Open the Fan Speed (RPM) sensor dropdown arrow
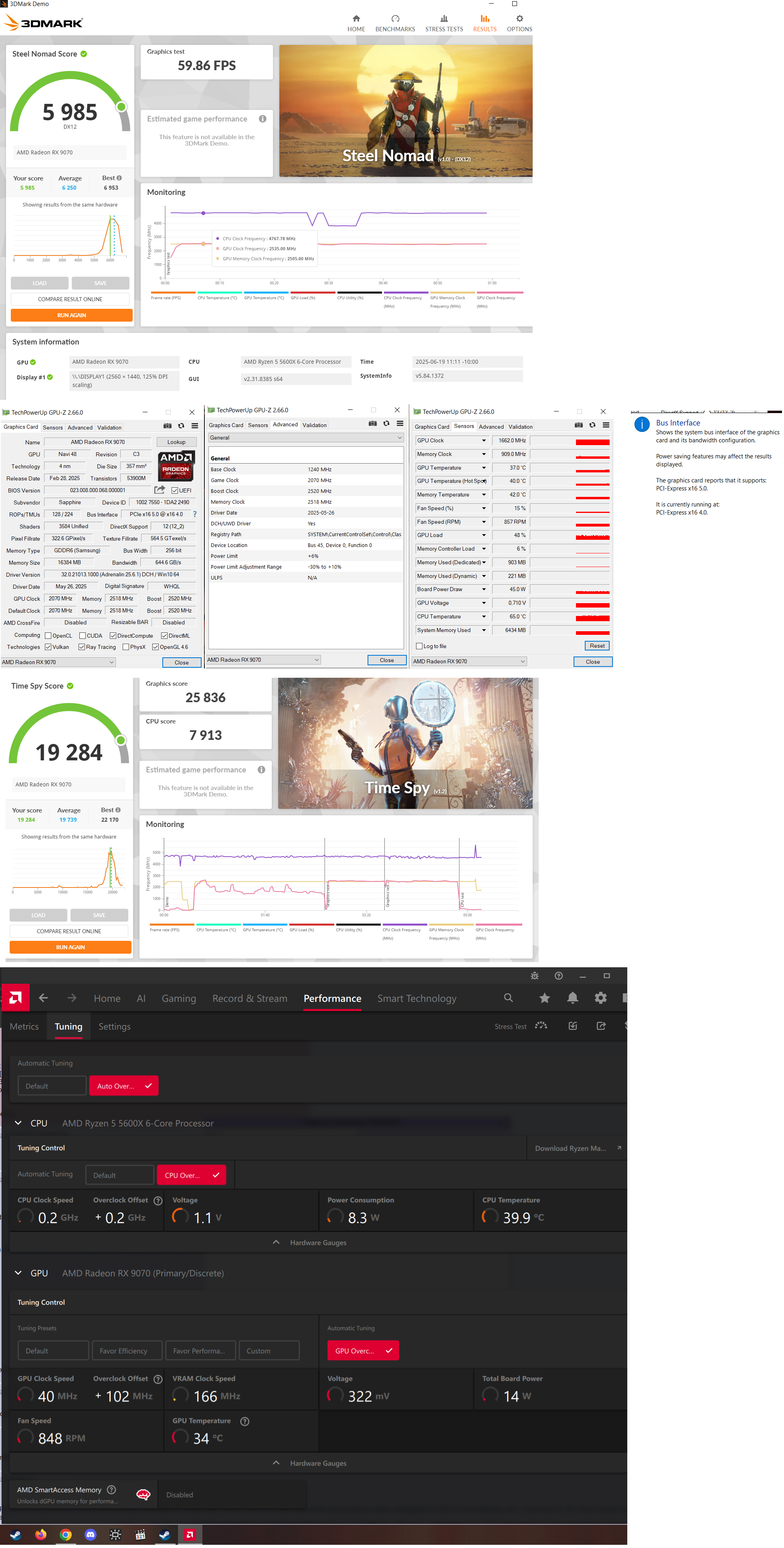784x1548 pixels. point(484,522)
